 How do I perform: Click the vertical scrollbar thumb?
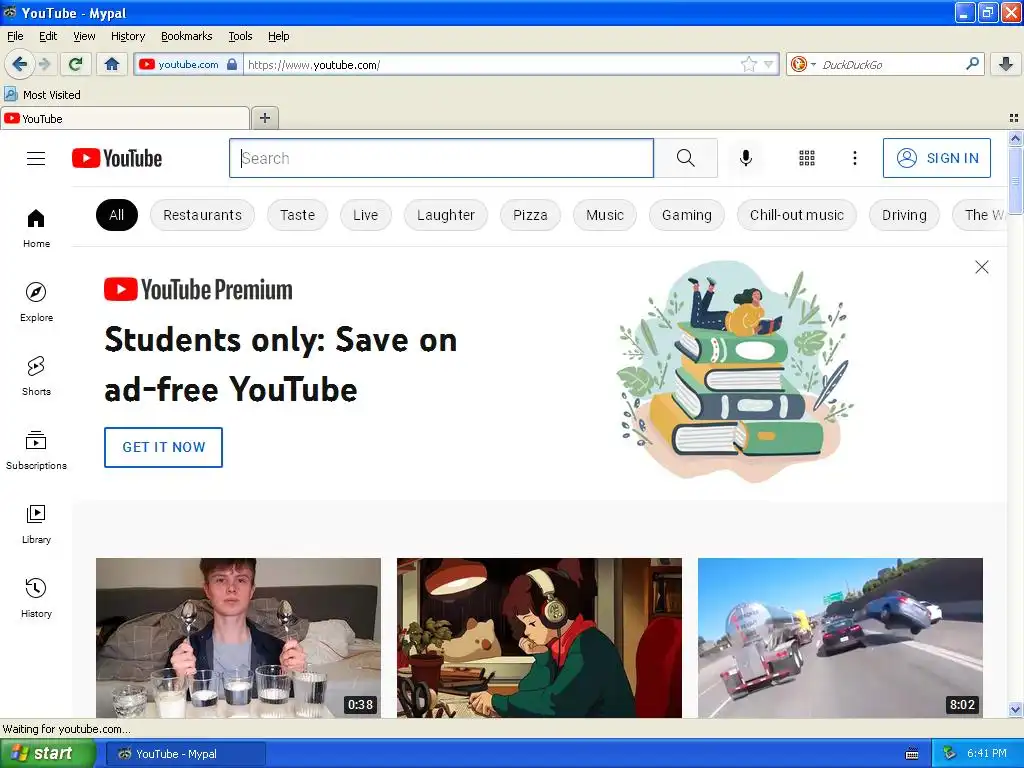coord(1015,180)
